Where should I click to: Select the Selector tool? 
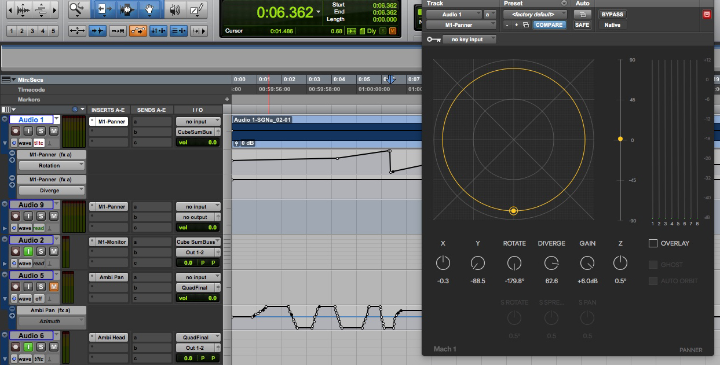click(x=127, y=9)
